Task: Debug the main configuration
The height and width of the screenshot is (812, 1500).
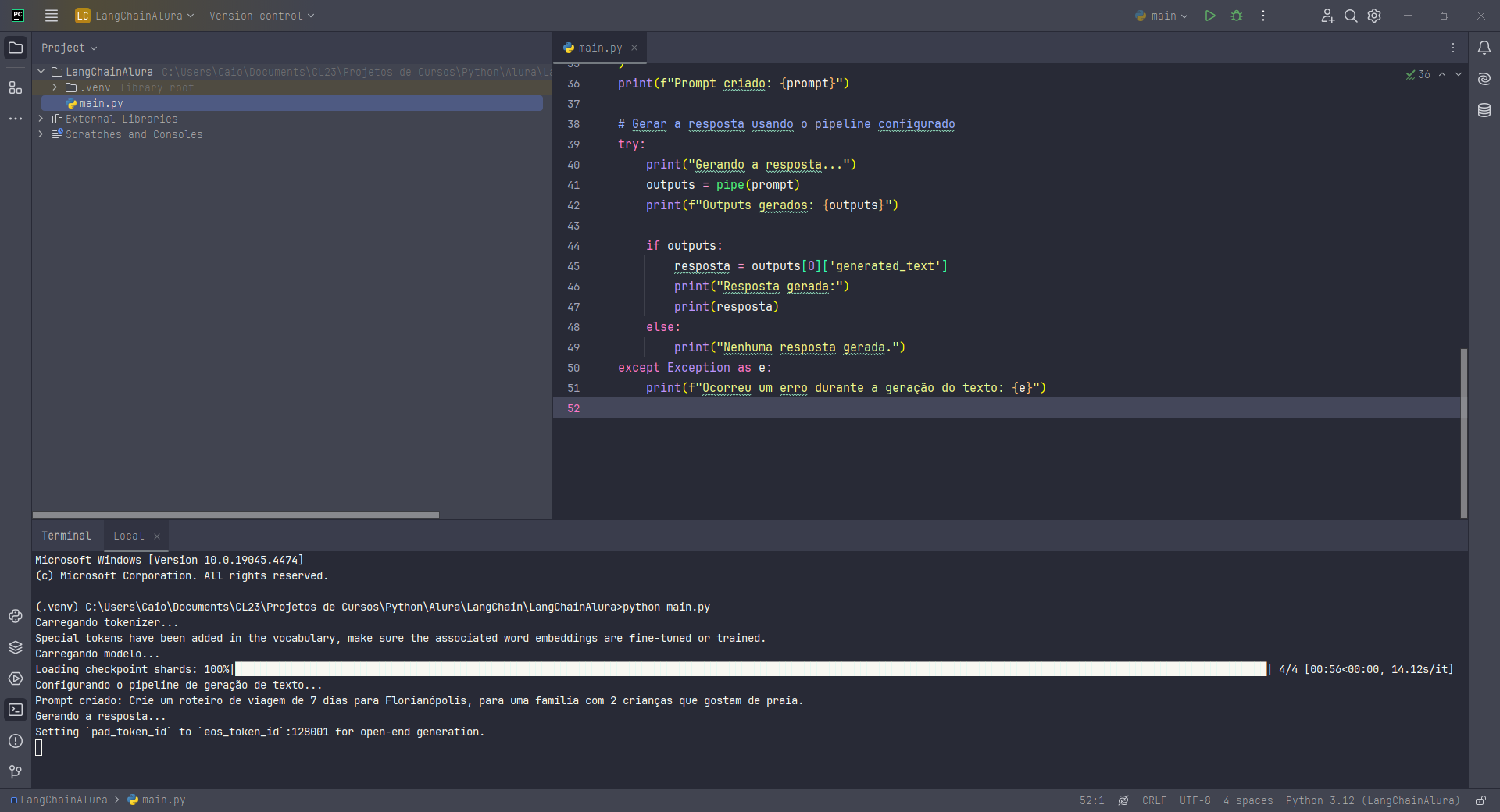Action: click(1237, 16)
